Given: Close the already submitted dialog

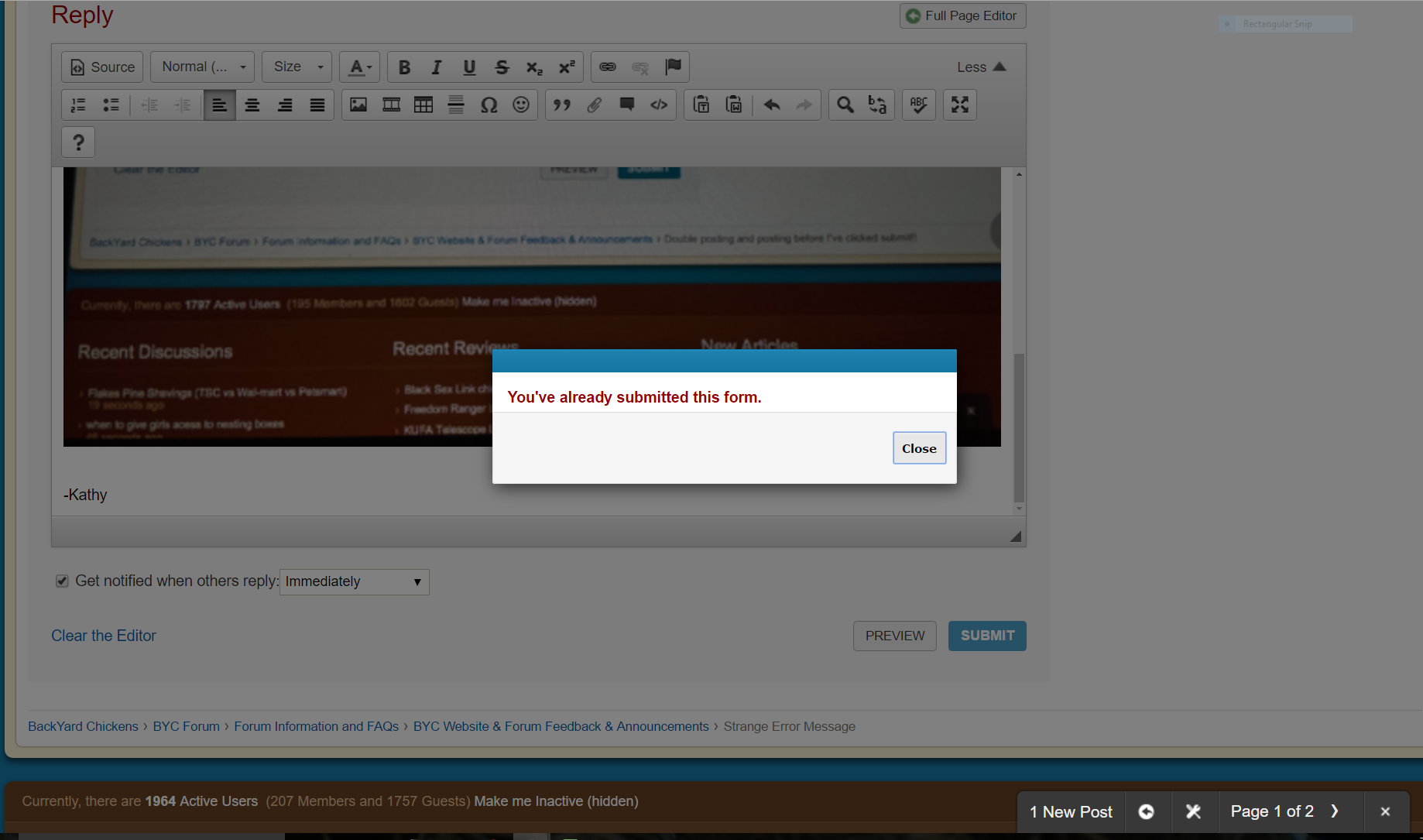Looking at the screenshot, I should pyautogui.click(x=919, y=448).
